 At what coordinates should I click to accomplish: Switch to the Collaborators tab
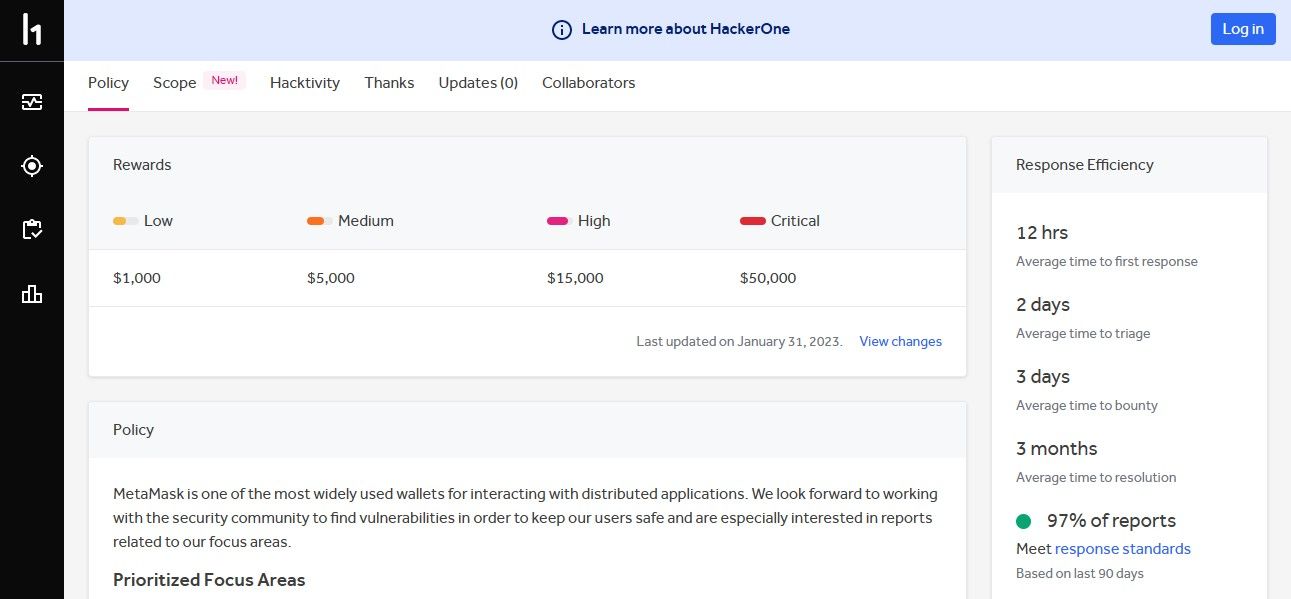pyautogui.click(x=588, y=83)
